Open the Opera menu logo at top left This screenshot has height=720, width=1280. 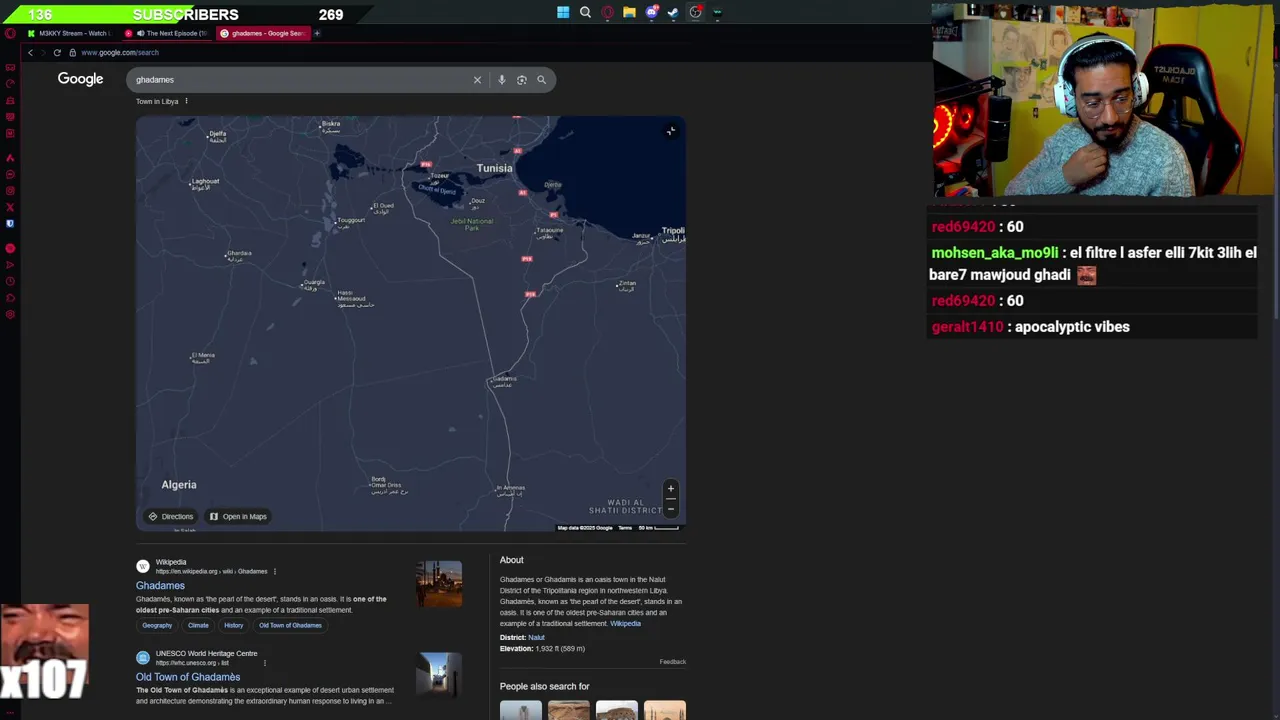click(10, 33)
